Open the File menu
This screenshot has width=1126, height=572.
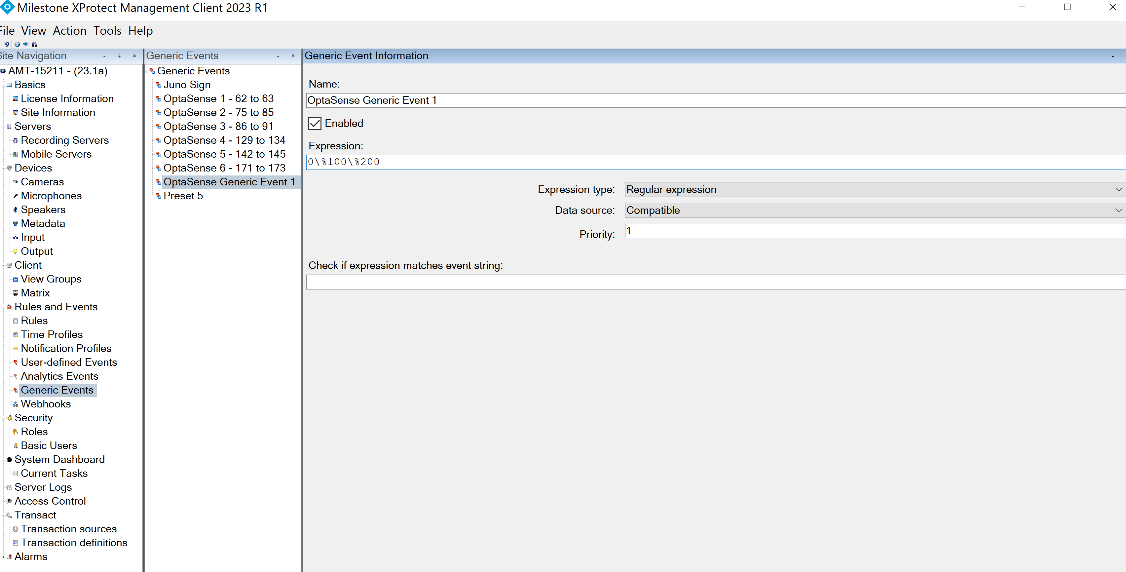(x=6, y=31)
